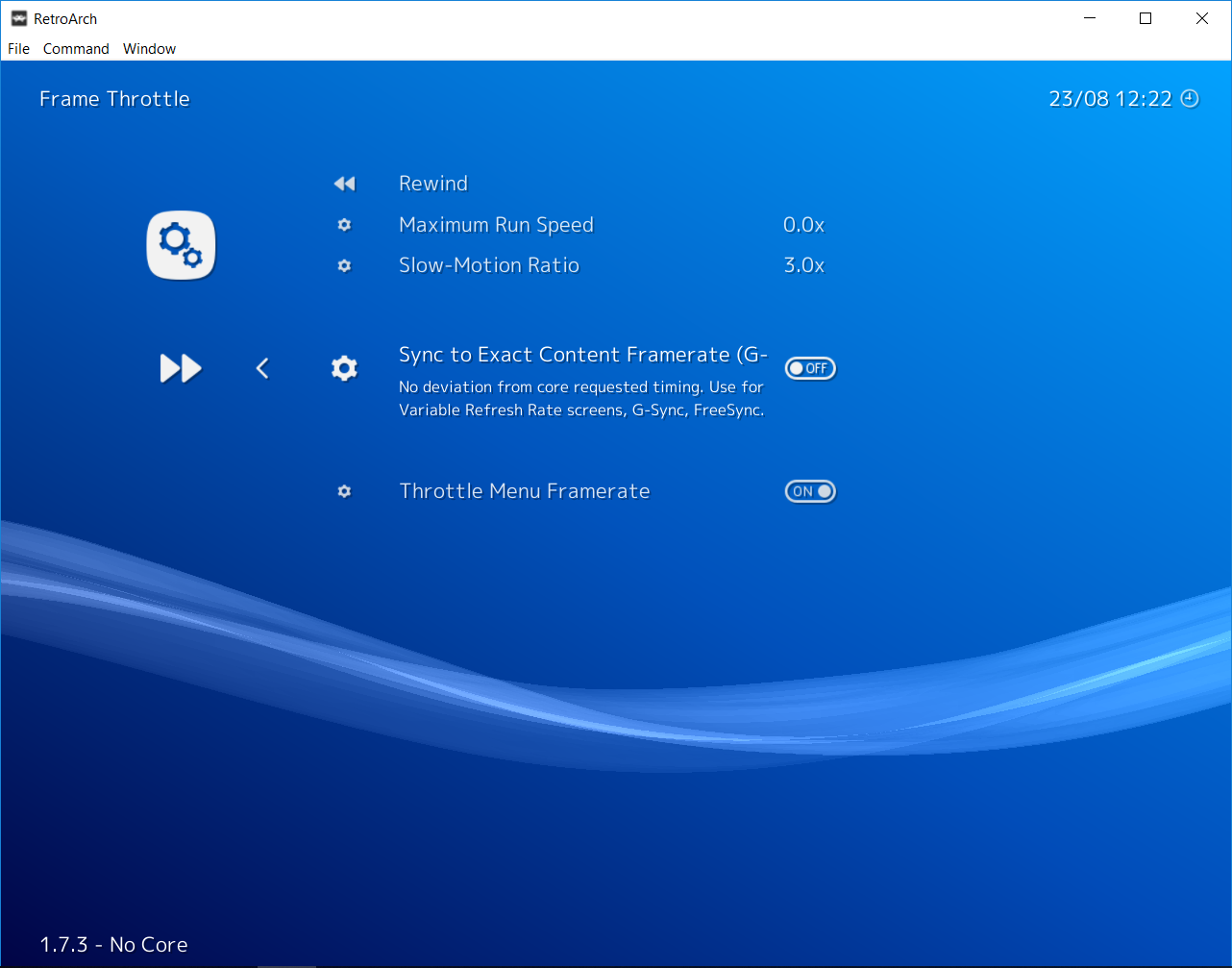The width and height of the screenshot is (1232, 968).
Task: Click the gear icon beside Throttle Menu Framerate
Action: 344,491
